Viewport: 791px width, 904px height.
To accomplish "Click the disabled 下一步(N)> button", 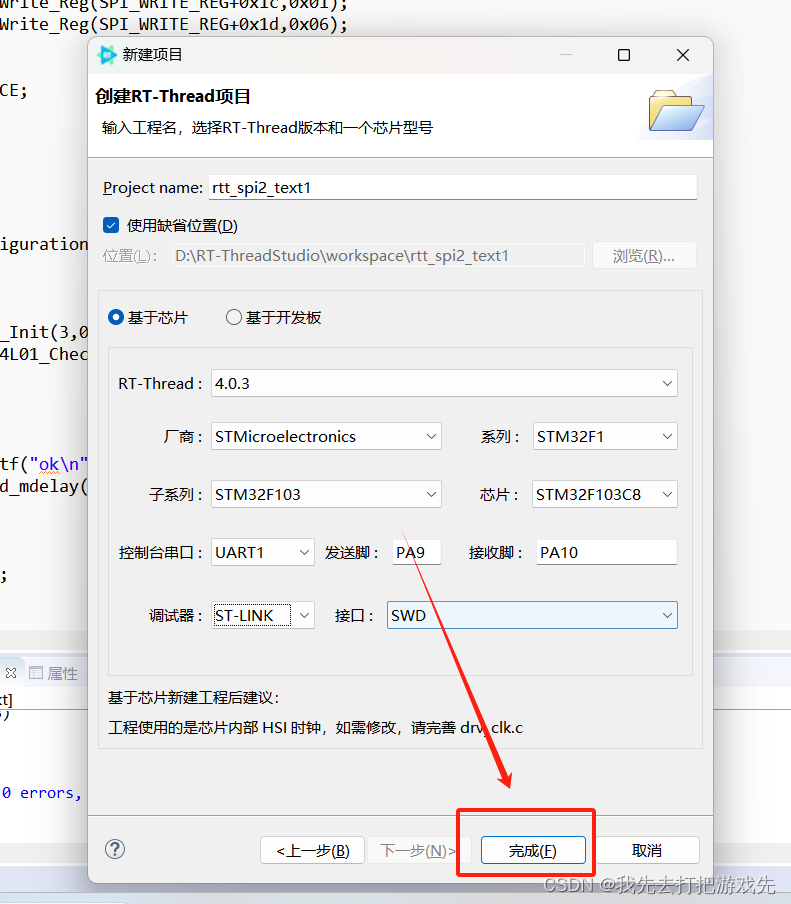I will pyautogui.click(x=419, y=850).
